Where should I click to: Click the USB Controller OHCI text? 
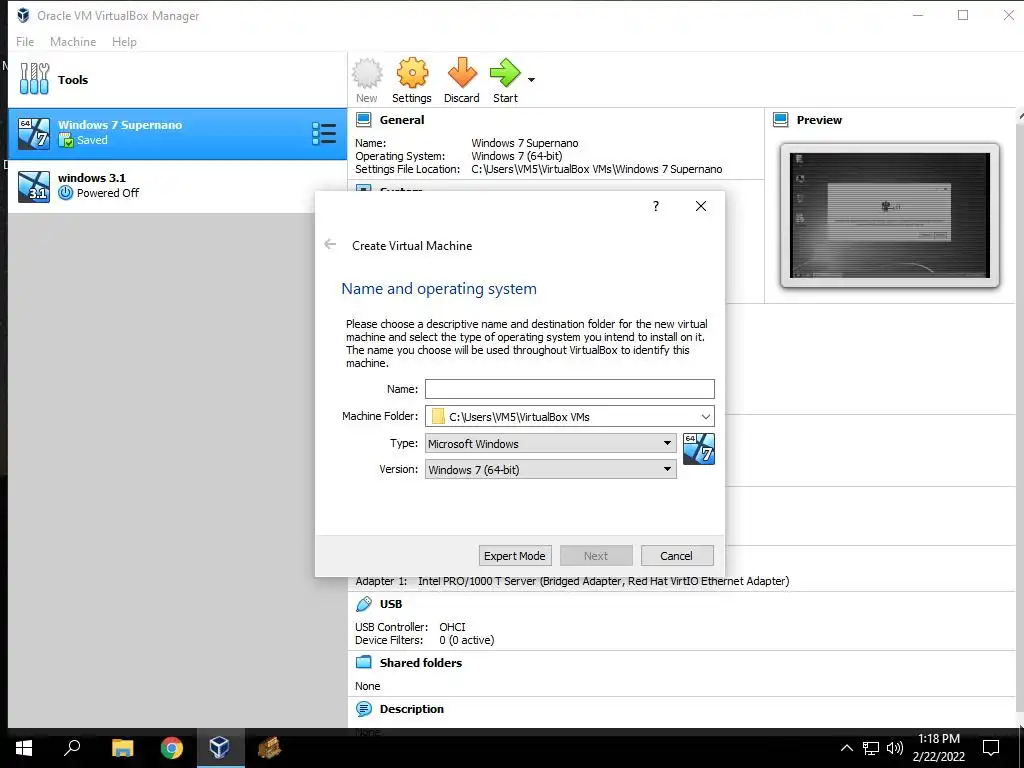pyautogui.click(x=452, y=627)
